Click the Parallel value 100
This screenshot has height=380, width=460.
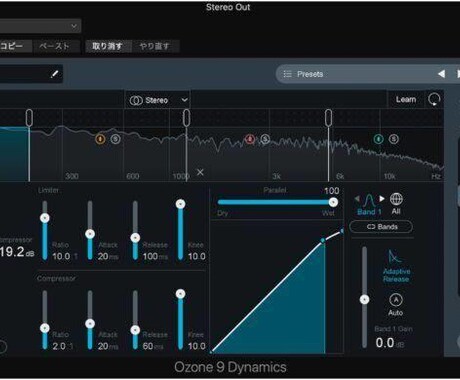(332, 191)
